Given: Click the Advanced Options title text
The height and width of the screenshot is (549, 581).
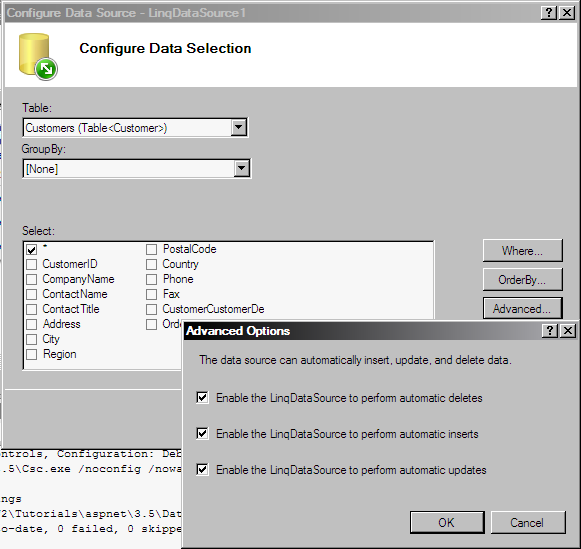Looking at the screenshot, I should [238, 331].
